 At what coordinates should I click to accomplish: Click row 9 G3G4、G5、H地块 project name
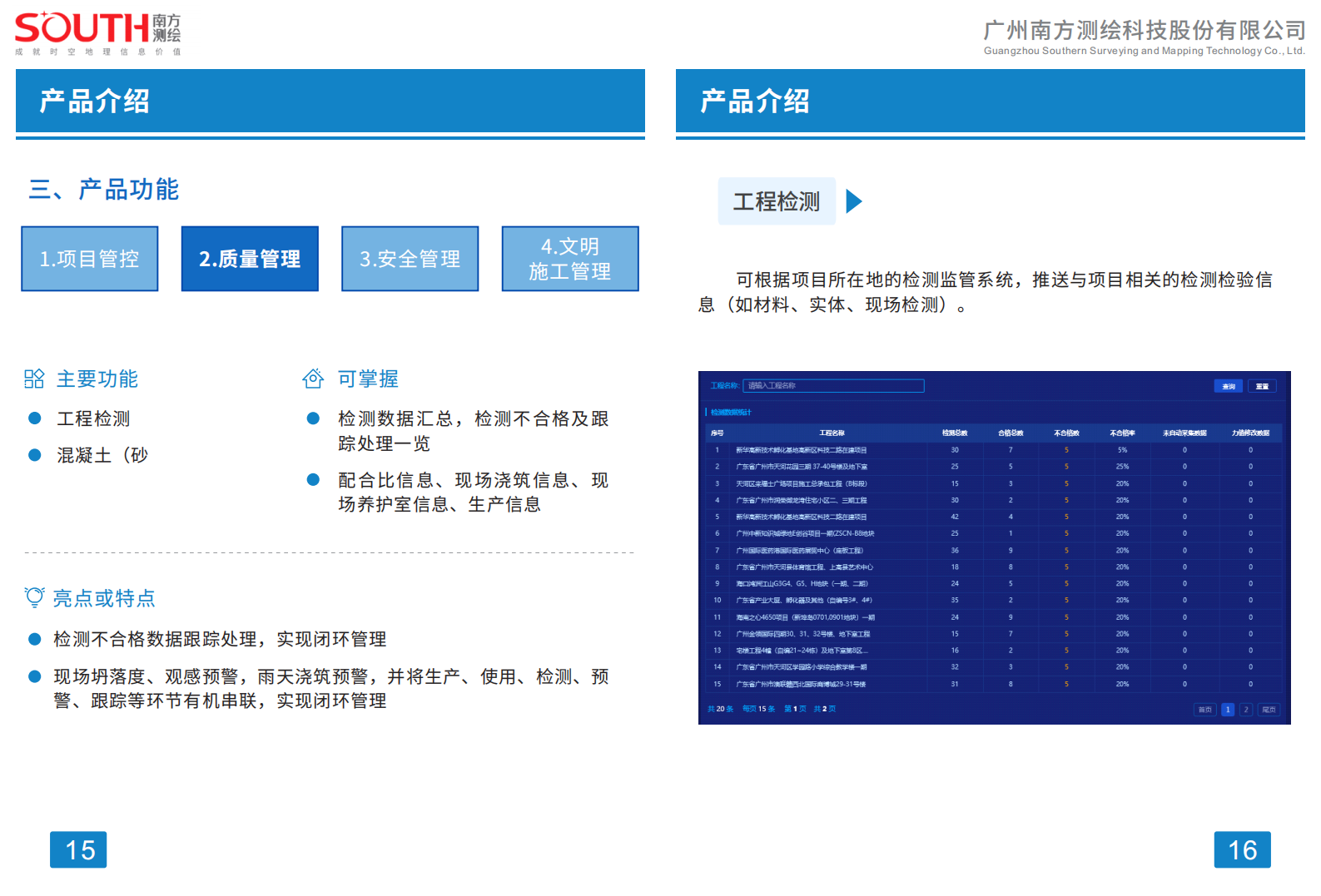coord(802,583)
